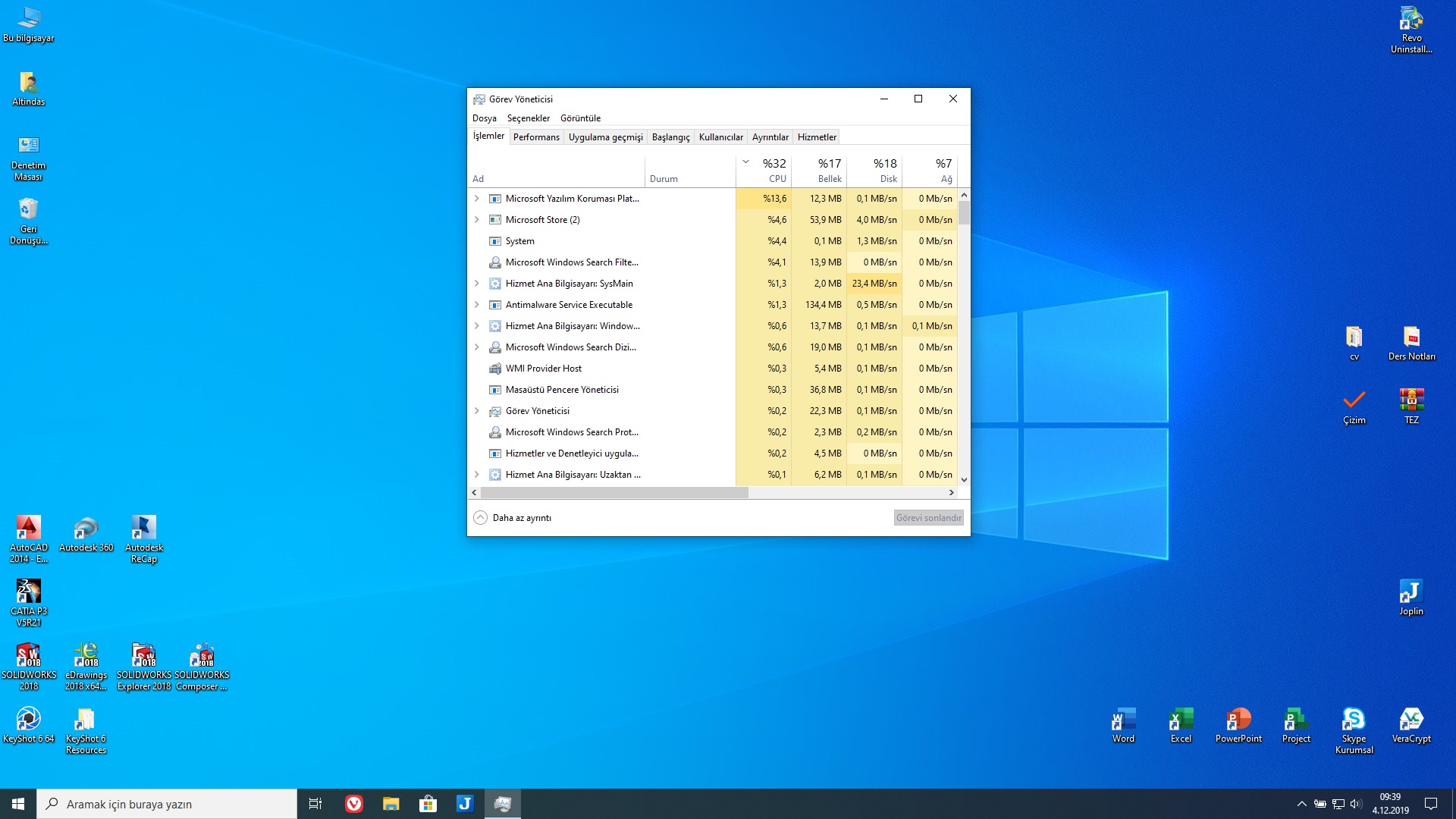This screenshot has width=1456, height=819.
Task: Open Skype Kurumsal desktop shortcut
Action: (1354, 730)
